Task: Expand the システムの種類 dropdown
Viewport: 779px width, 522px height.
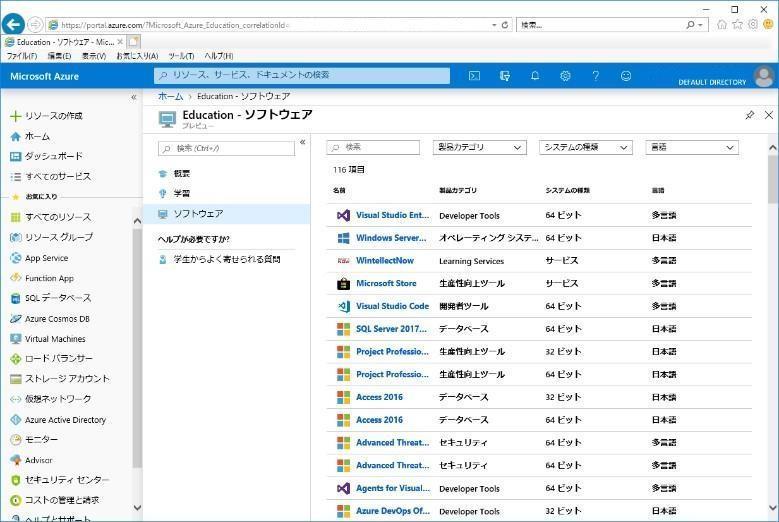Action: (586, 147)
